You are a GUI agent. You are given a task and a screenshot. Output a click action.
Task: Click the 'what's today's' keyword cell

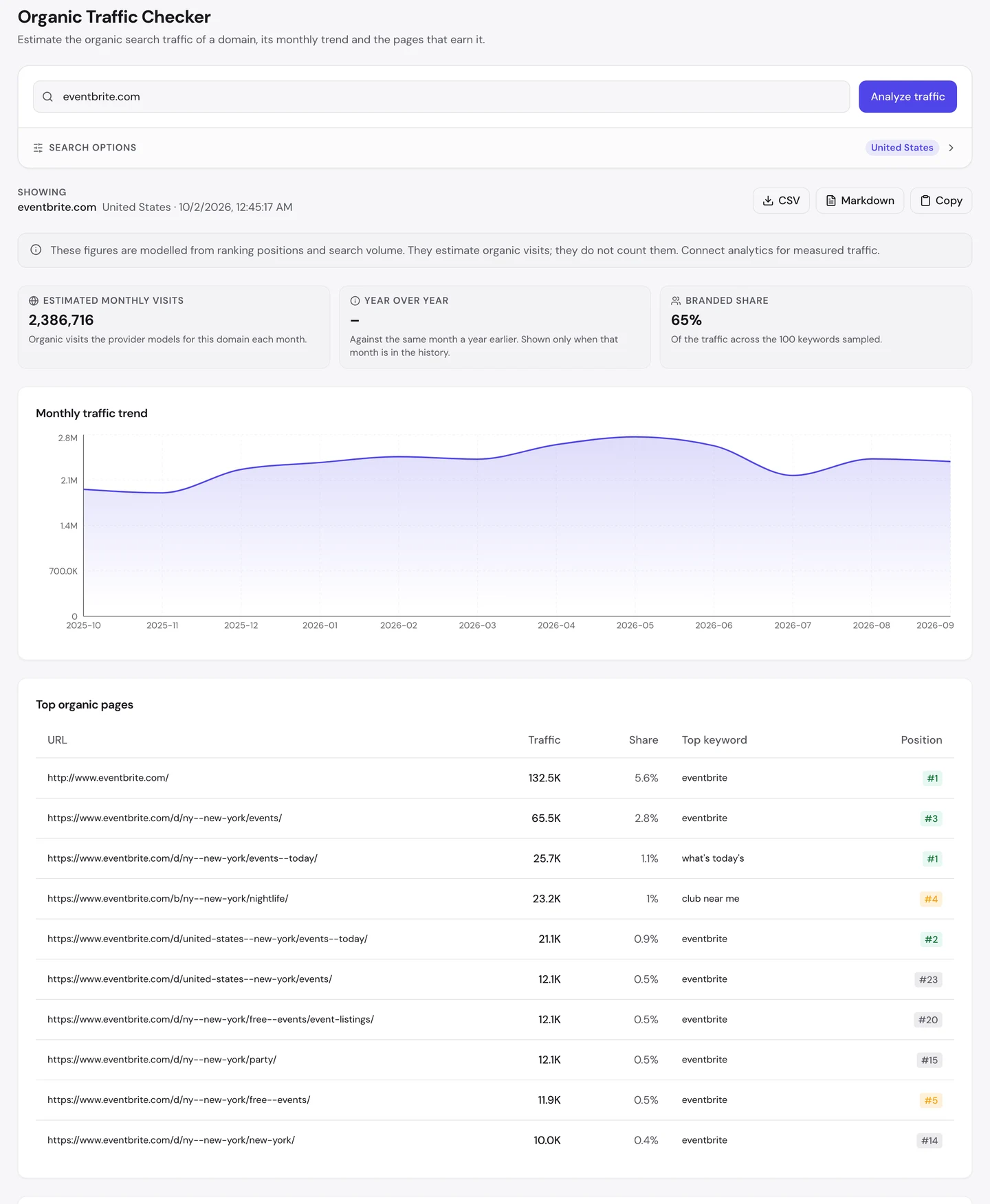coord(713,858)
